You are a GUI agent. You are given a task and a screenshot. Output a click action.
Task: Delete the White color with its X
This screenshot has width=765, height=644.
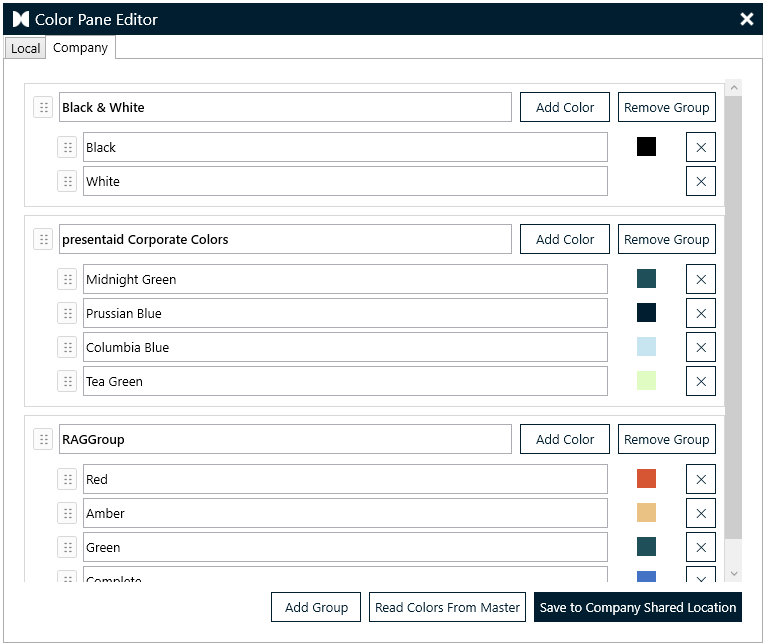click(x=701, y=181)
